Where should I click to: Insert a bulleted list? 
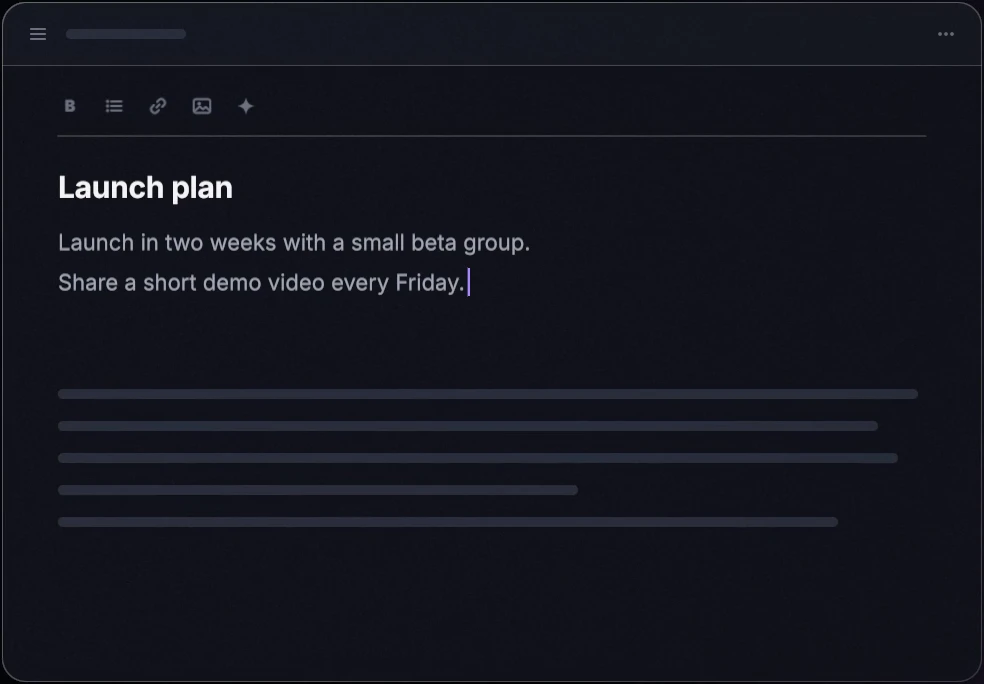(x=114, y=106)
